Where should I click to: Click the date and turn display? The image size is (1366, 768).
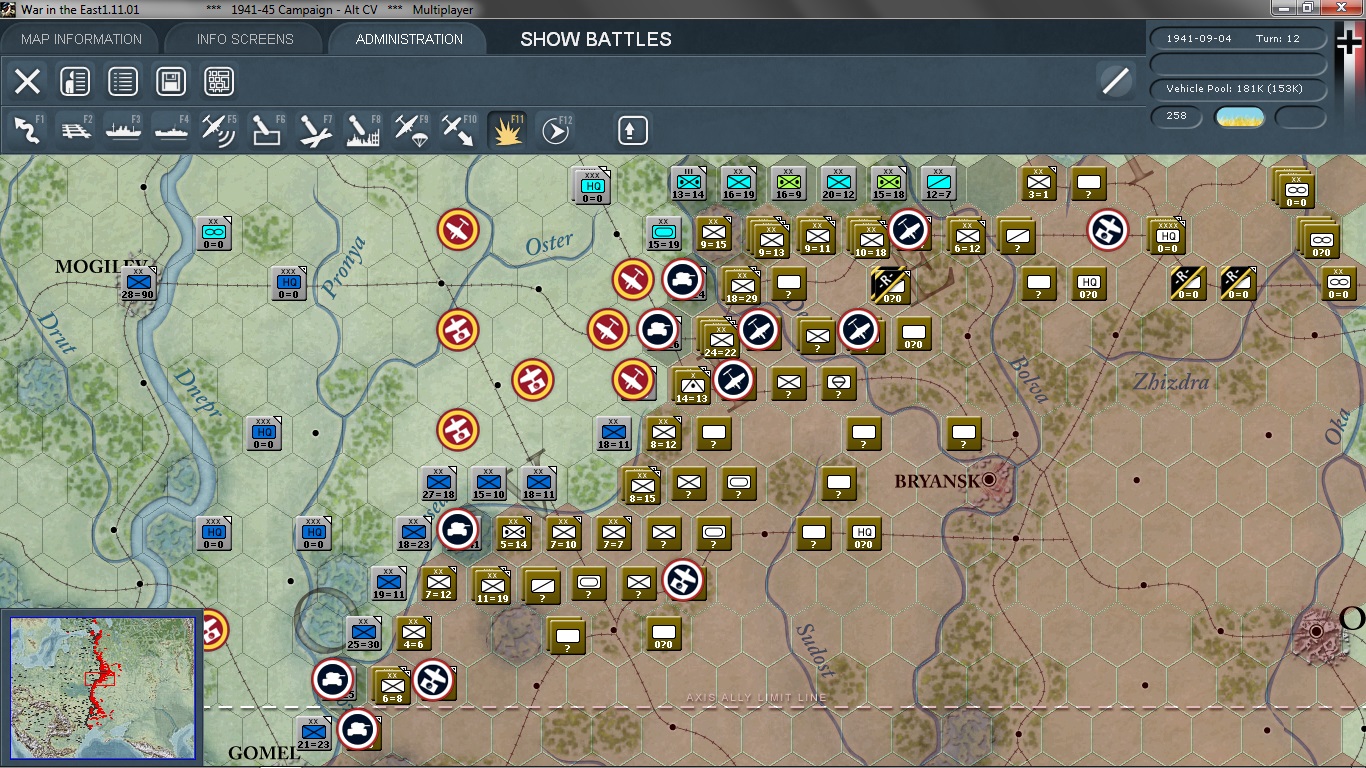coord(1240,39)
